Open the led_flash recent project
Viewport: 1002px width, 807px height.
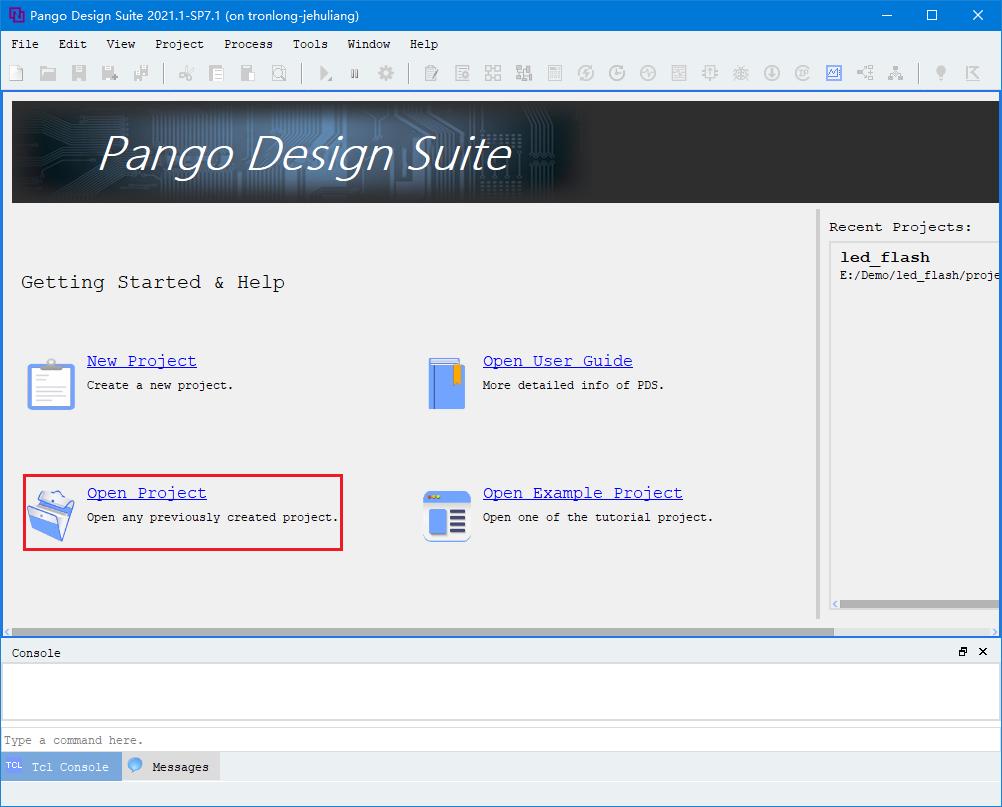[x=885, y=258]
